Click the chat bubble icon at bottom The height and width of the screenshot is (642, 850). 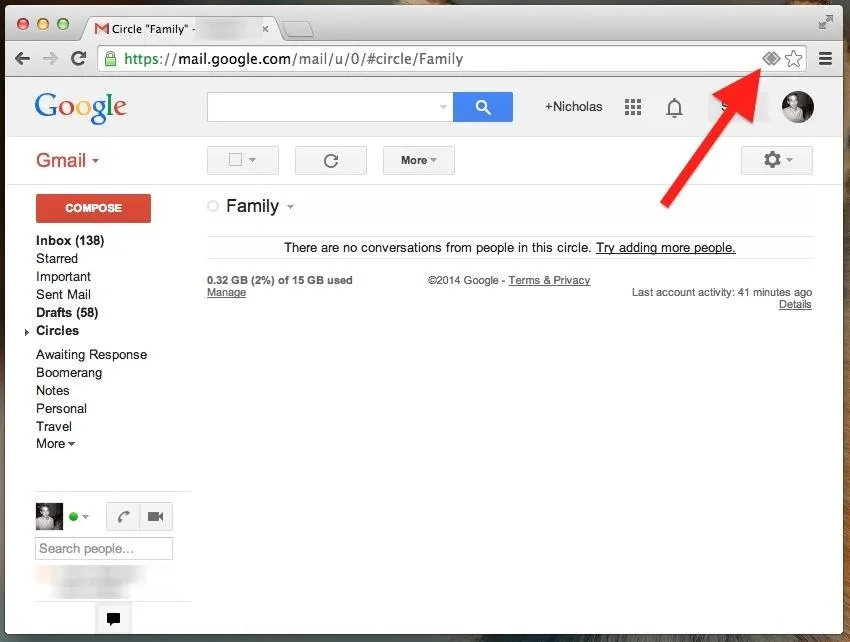113,618
